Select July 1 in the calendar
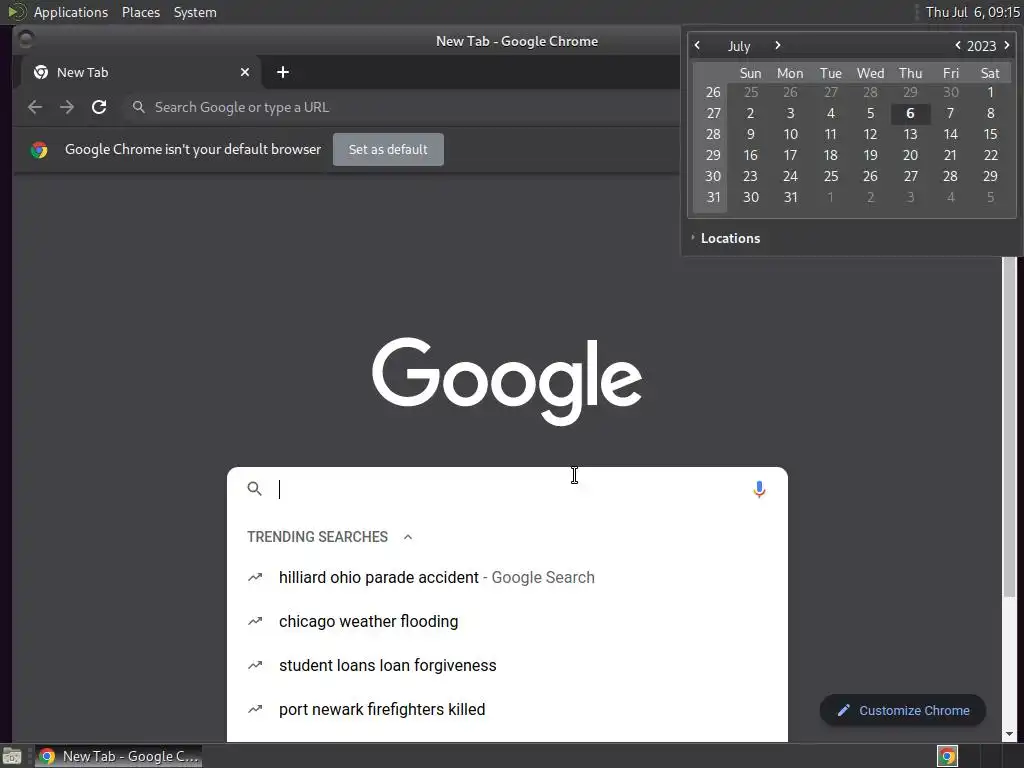This screenshot has width=1024, height=768. (x=990, y=92)
